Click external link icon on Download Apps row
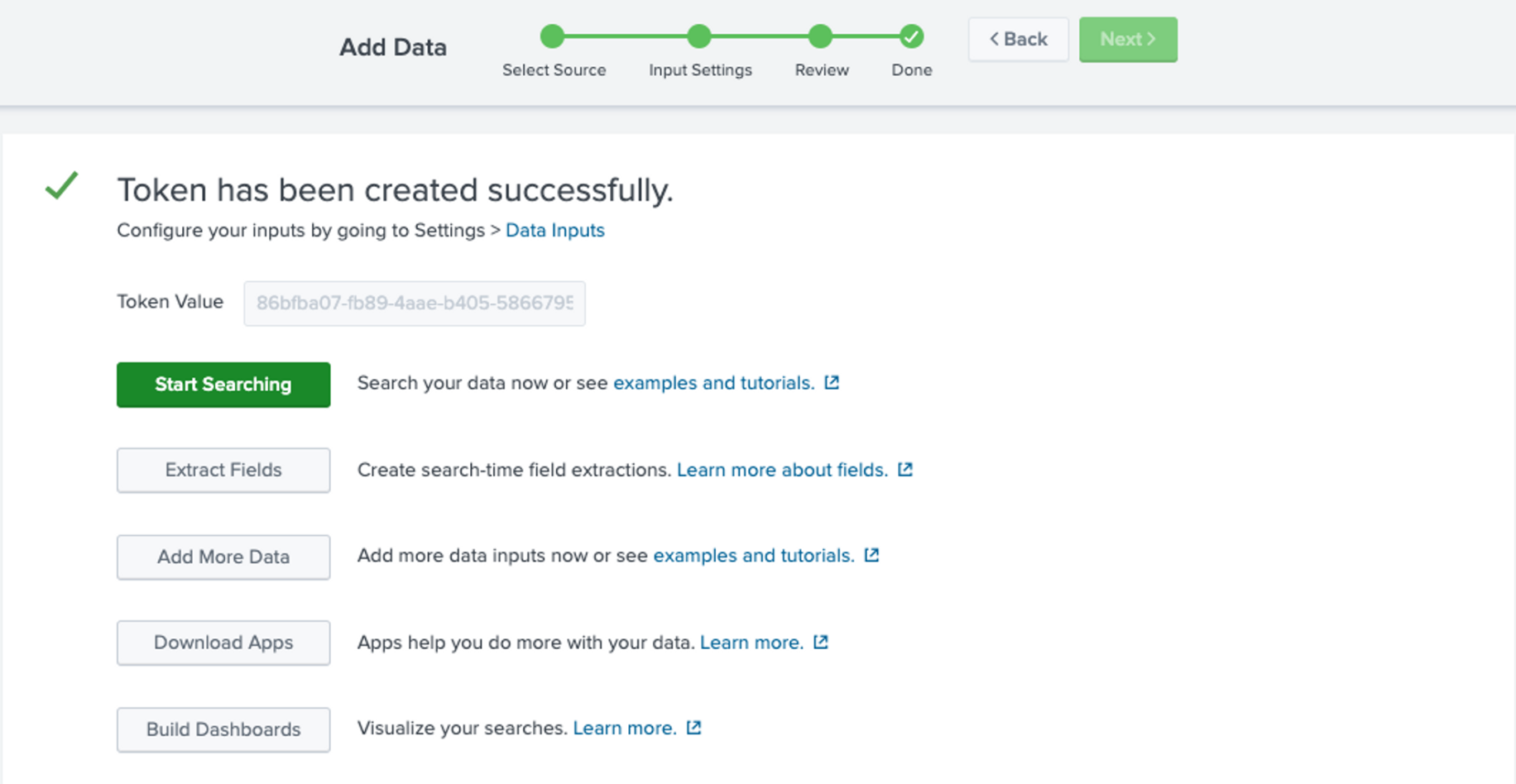Viewport: 1516px width, 784px height. [x=820, y=642]
